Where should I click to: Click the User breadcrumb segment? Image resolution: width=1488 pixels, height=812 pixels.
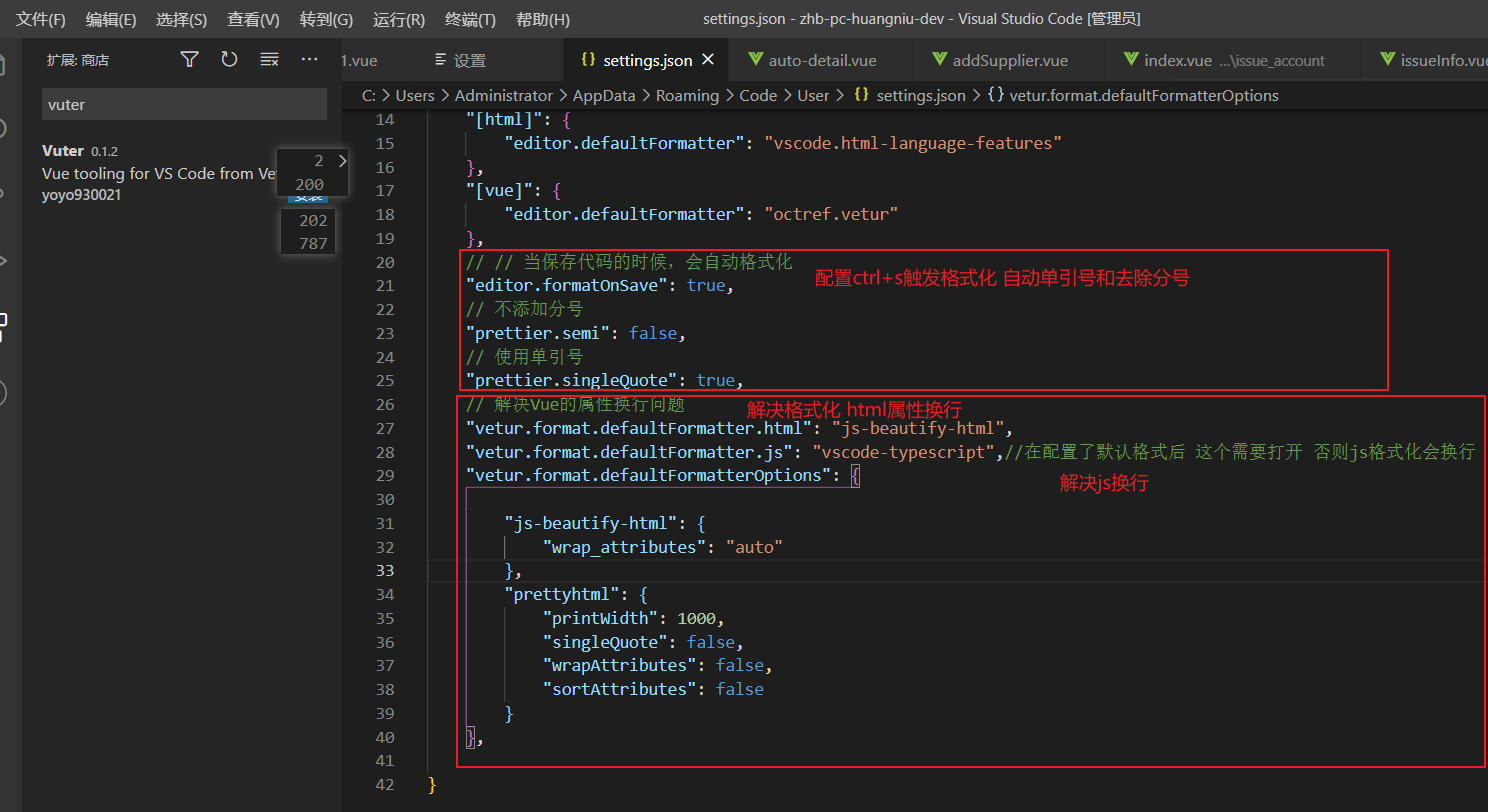click(813, 95)
